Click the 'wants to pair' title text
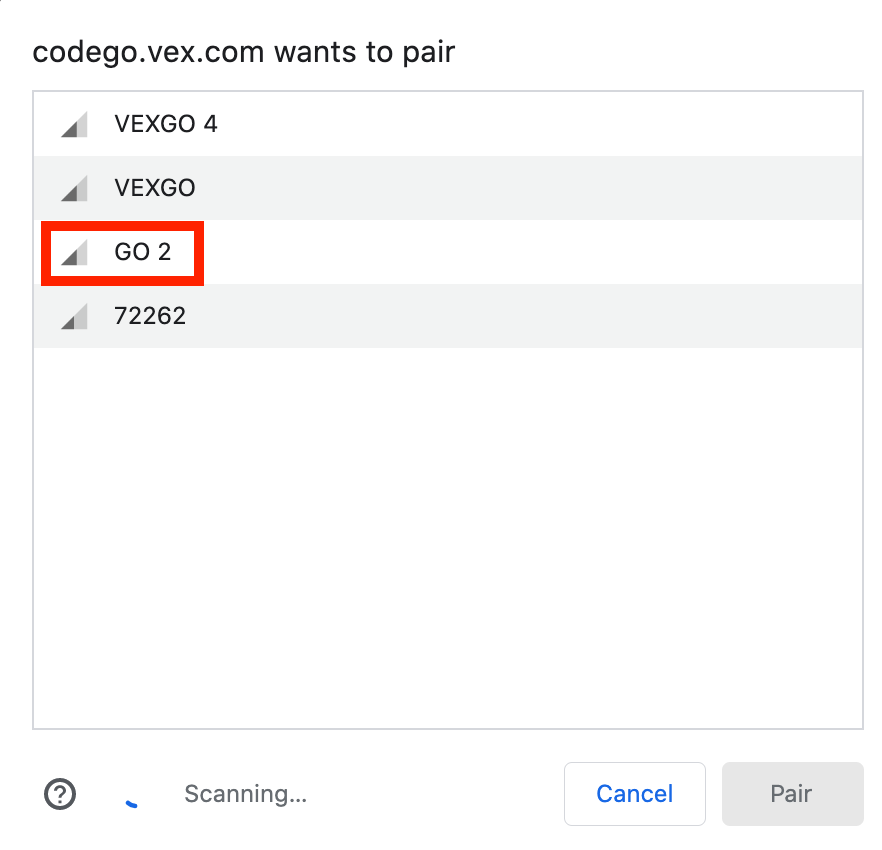 click(364, 52)
